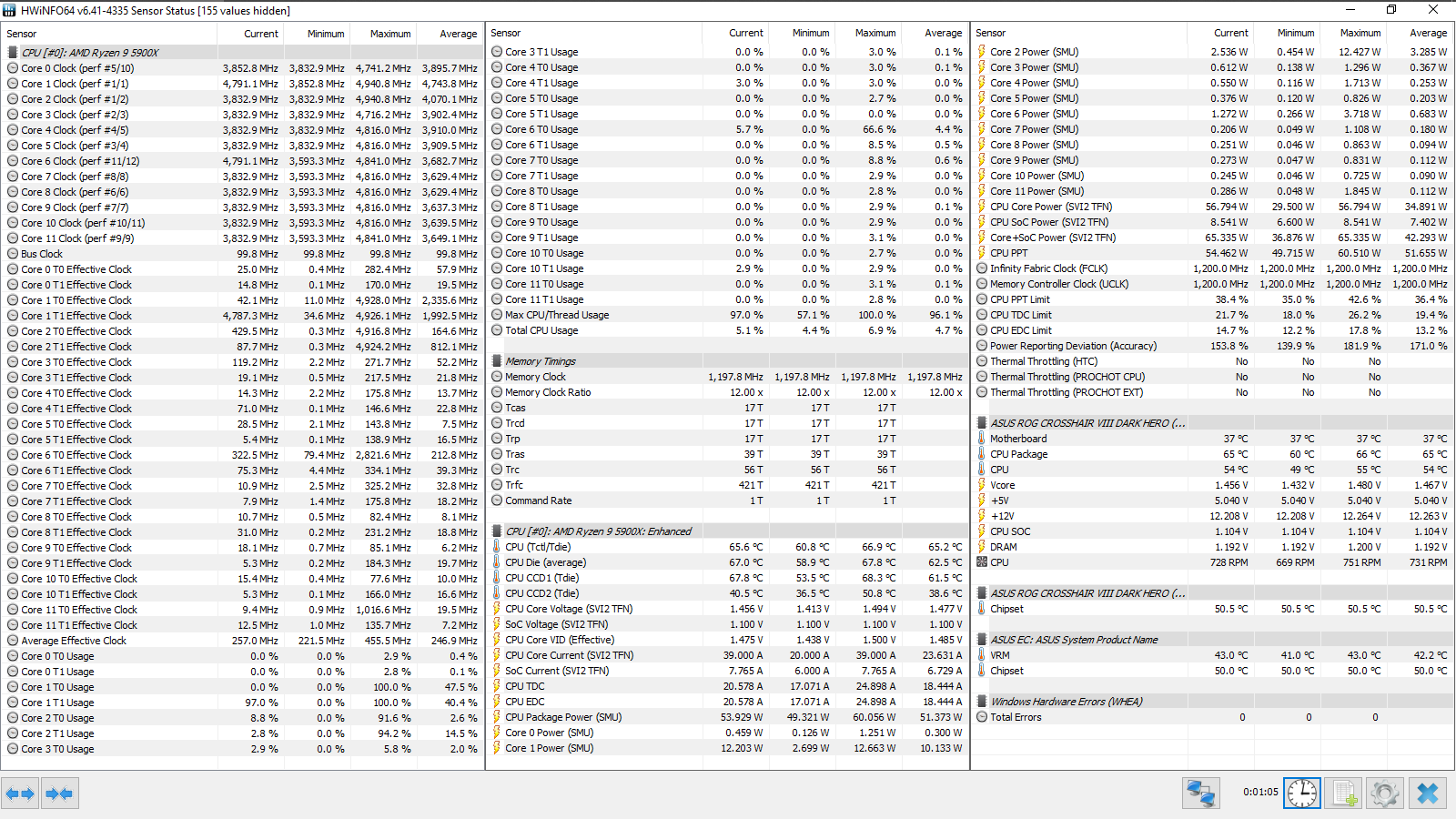1456x819 pixels.
Task: Click the Memory Timings section icon
Action: tap(497, 361)
